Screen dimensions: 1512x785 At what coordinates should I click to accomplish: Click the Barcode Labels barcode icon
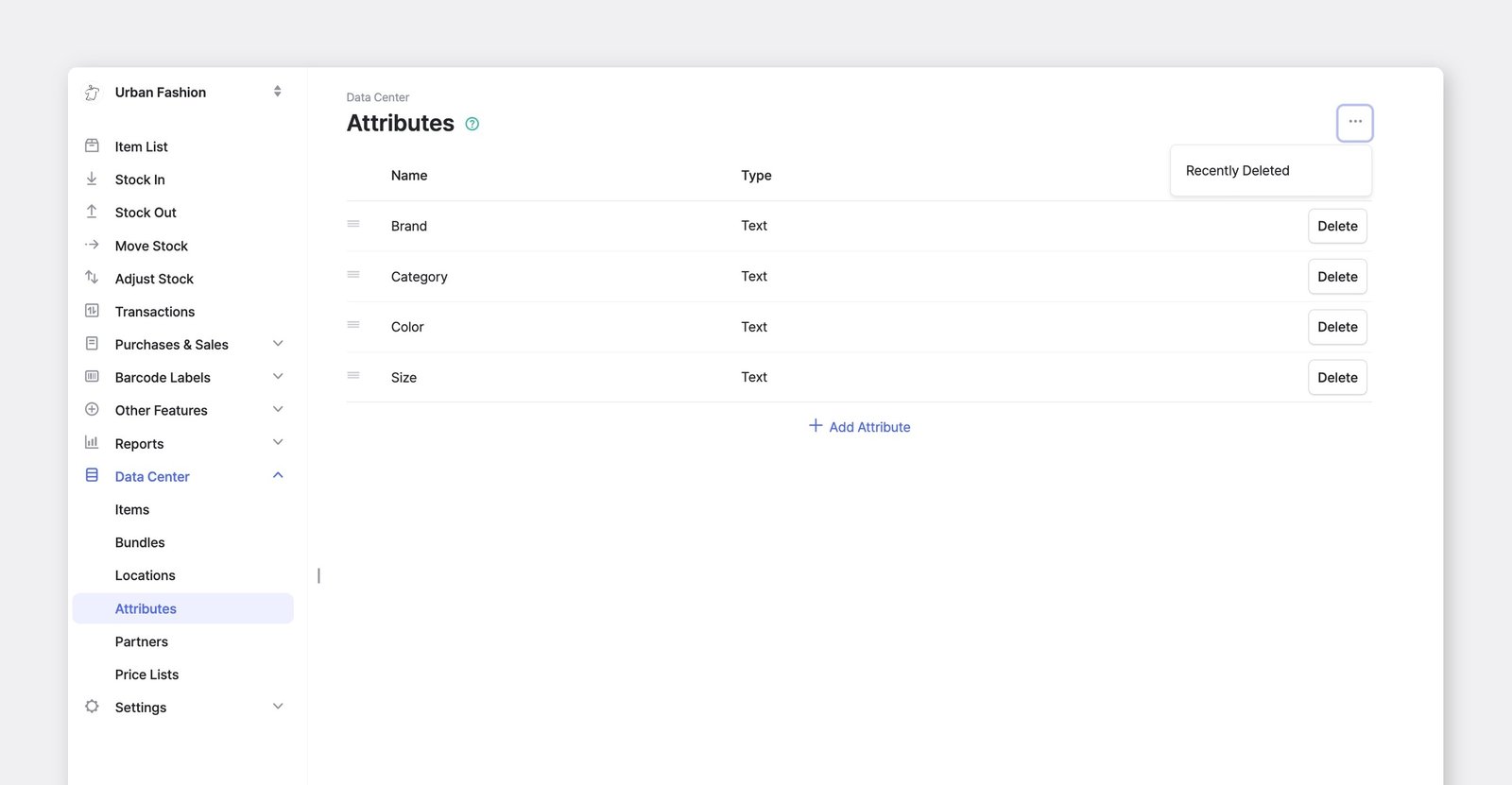(92, 377)
